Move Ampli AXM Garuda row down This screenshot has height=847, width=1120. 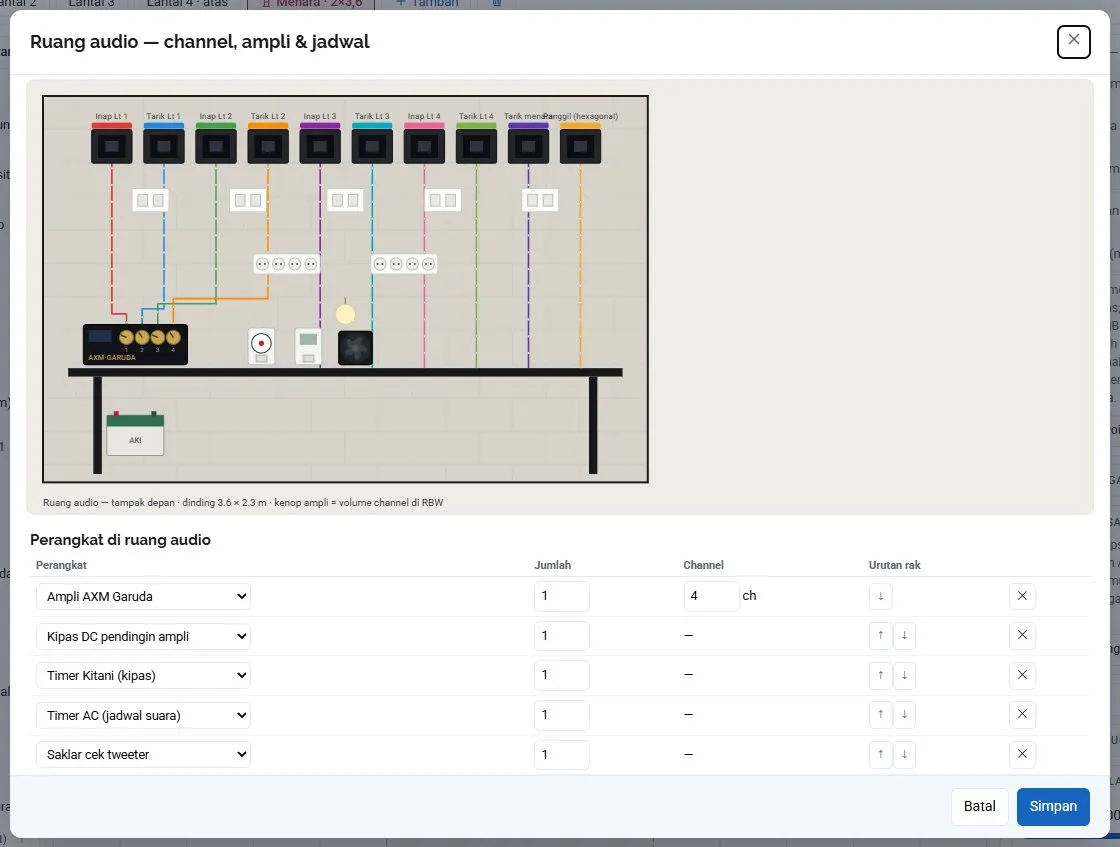tap(881, 596)
